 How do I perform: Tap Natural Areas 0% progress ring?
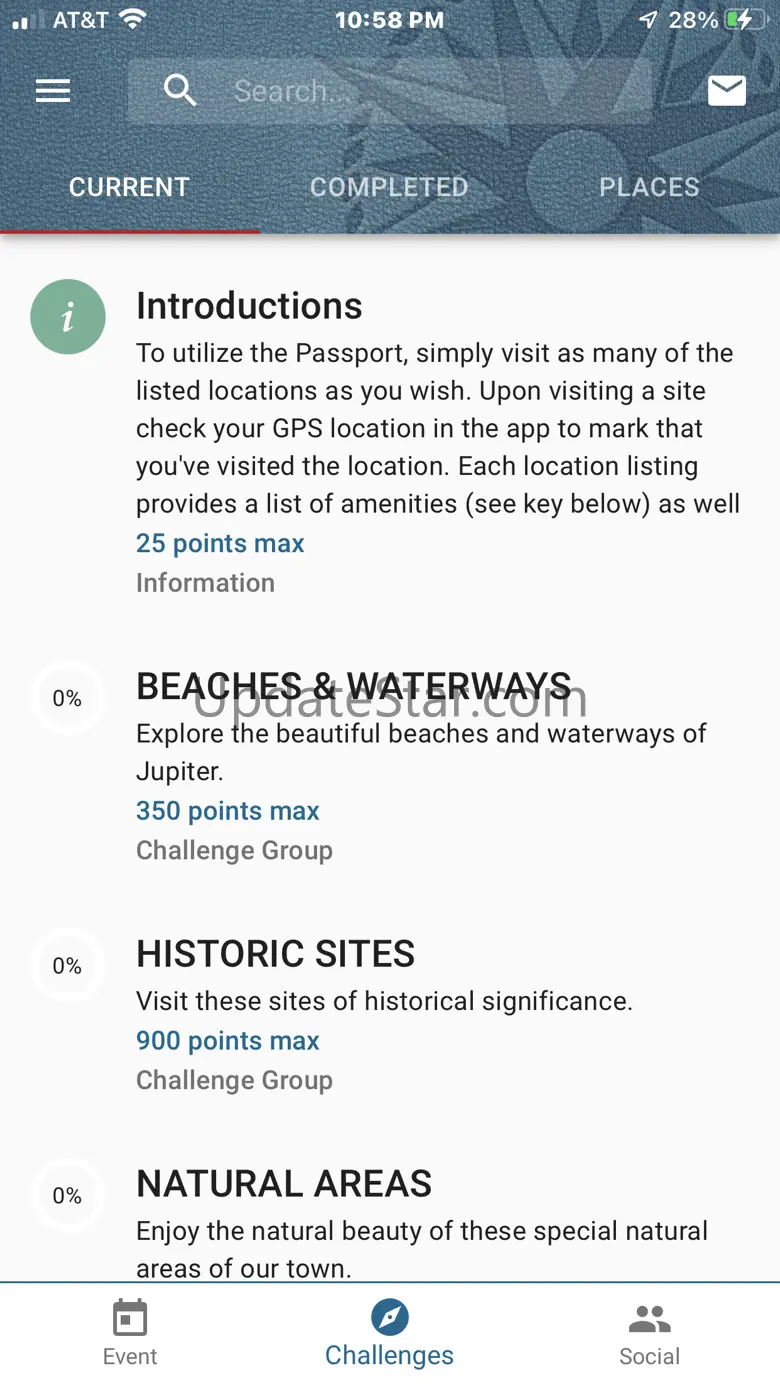[x=67, y=1195]
